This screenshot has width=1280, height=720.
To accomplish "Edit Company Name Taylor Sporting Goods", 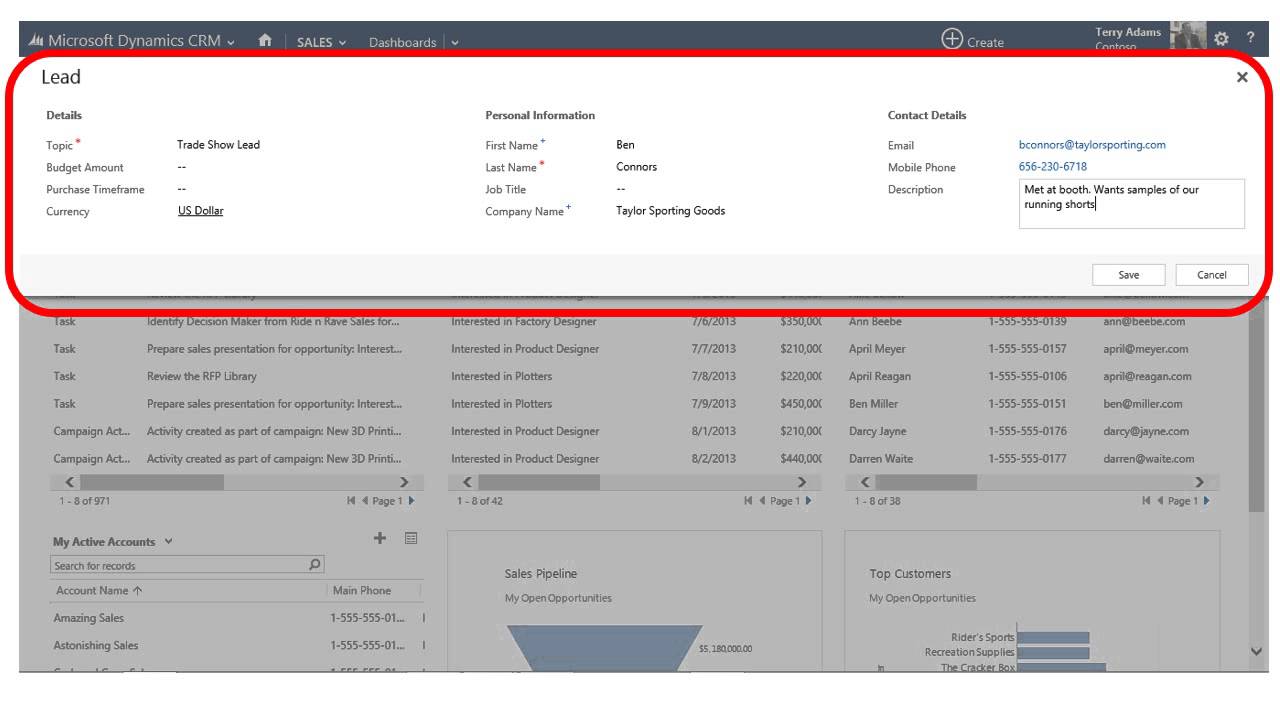I will (x=670, y=211).
